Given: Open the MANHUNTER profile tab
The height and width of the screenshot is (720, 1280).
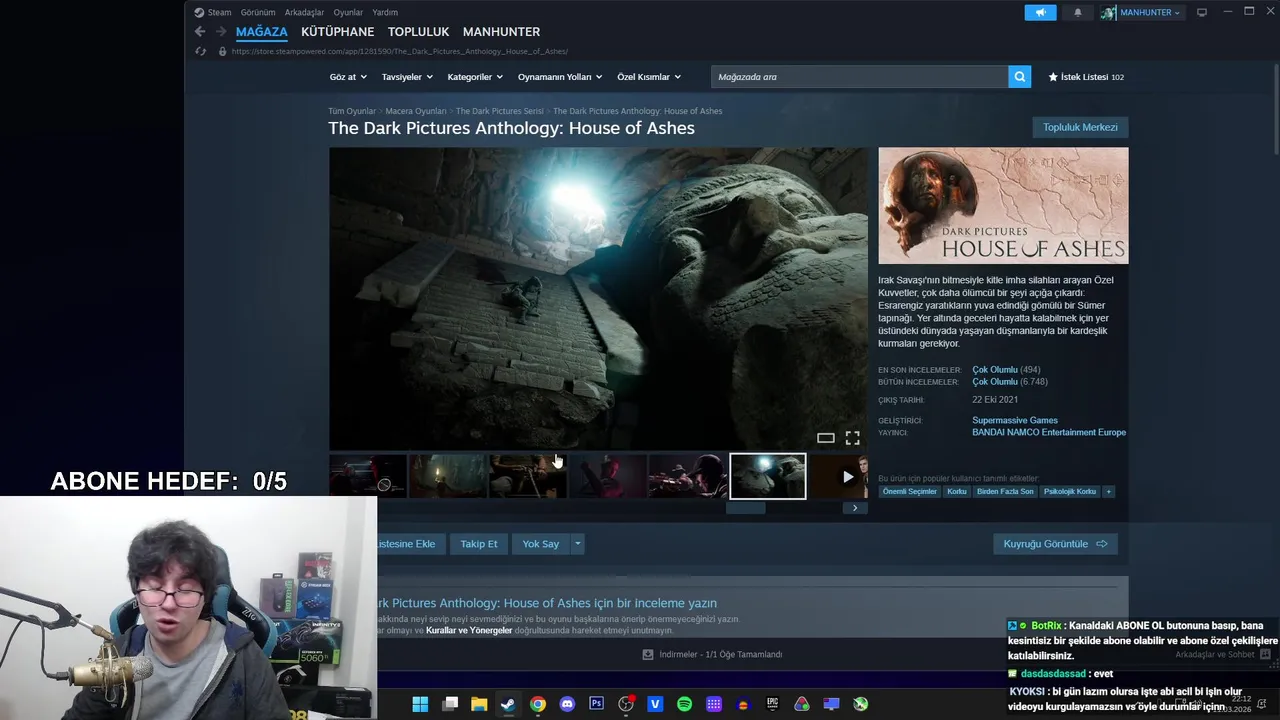Looking at the screenshot, I should point(501,32).
